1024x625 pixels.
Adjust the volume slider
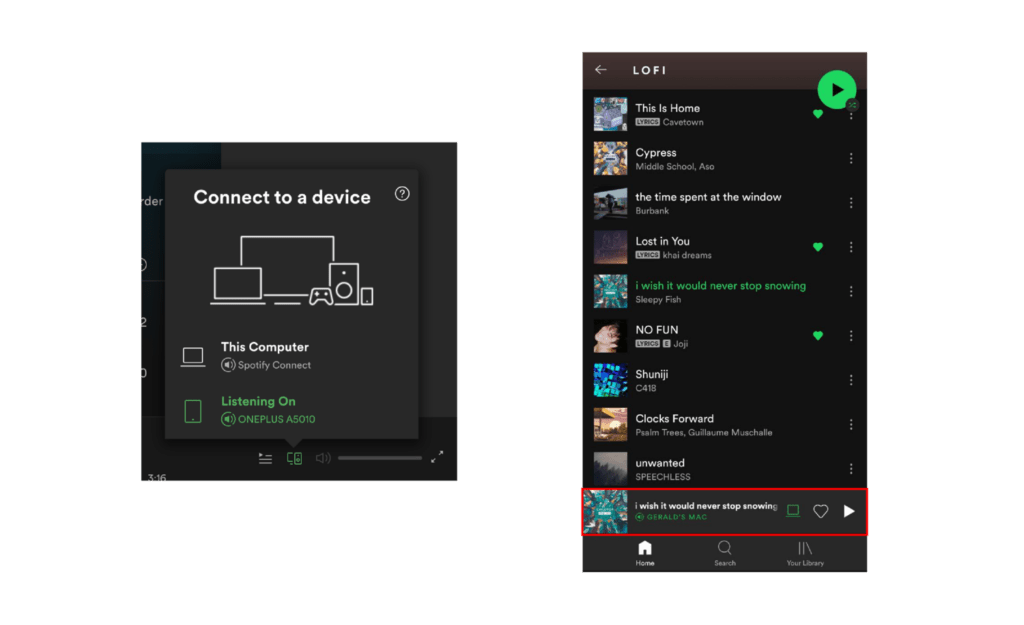379,458
